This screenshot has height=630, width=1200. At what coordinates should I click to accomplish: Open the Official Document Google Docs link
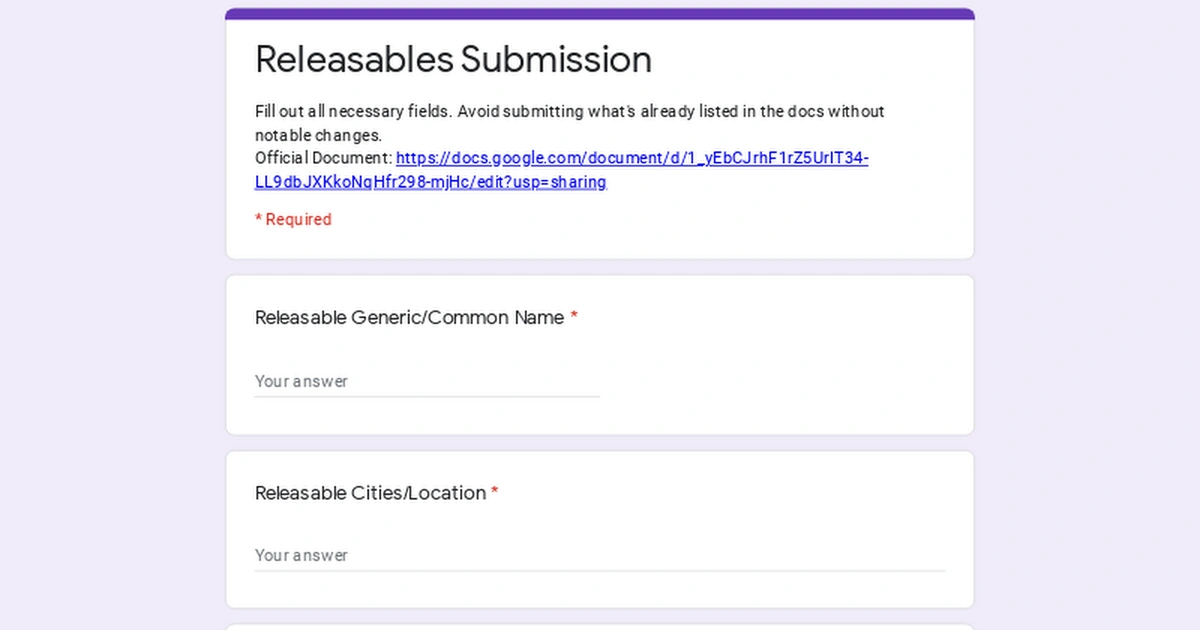pos(632,158)
